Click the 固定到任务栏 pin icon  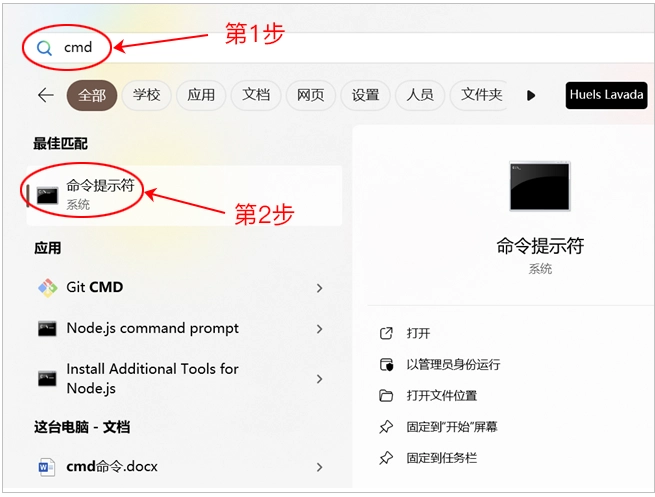(386, 458)
